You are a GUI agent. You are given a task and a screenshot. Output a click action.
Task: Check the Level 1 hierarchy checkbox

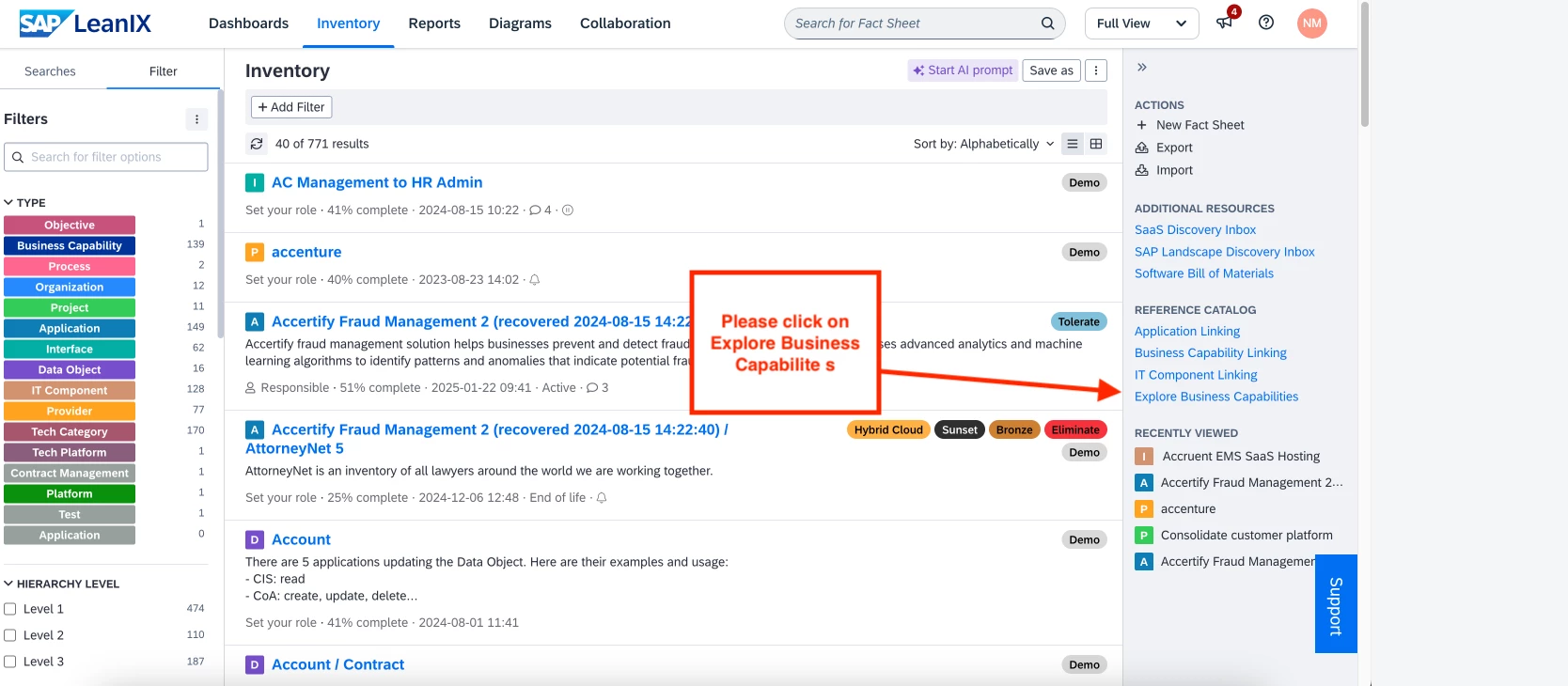pos(10,609)
